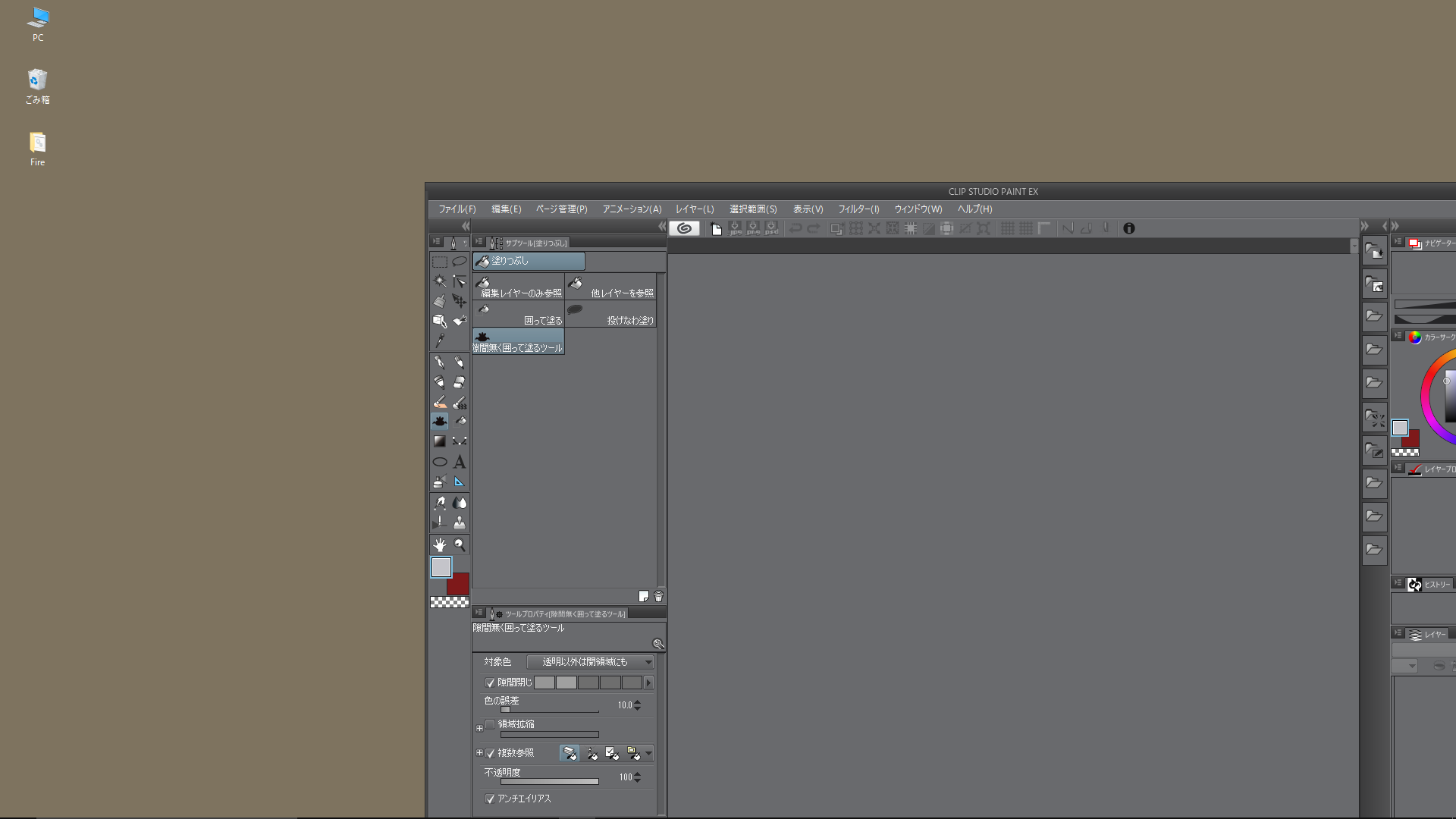Image resolution: width=1456 pixels, height=819 pixels.
Task: Select the Text tool (A icon)
Action: 460,462
